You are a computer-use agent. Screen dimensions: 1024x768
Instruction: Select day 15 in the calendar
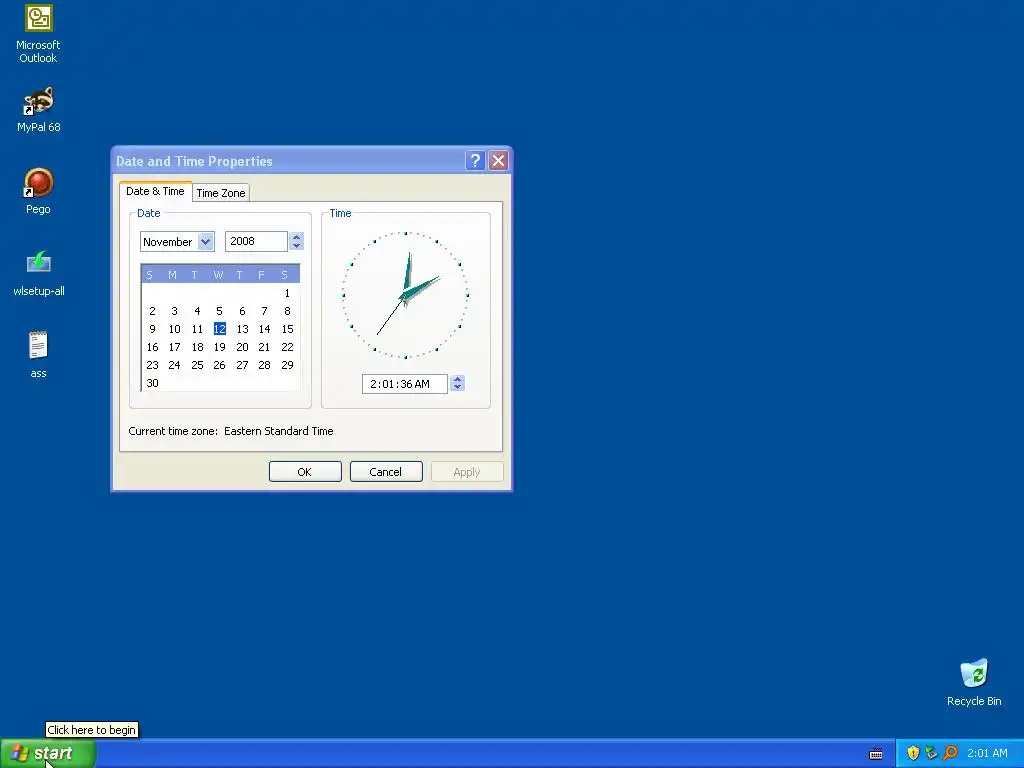[287, 329]
